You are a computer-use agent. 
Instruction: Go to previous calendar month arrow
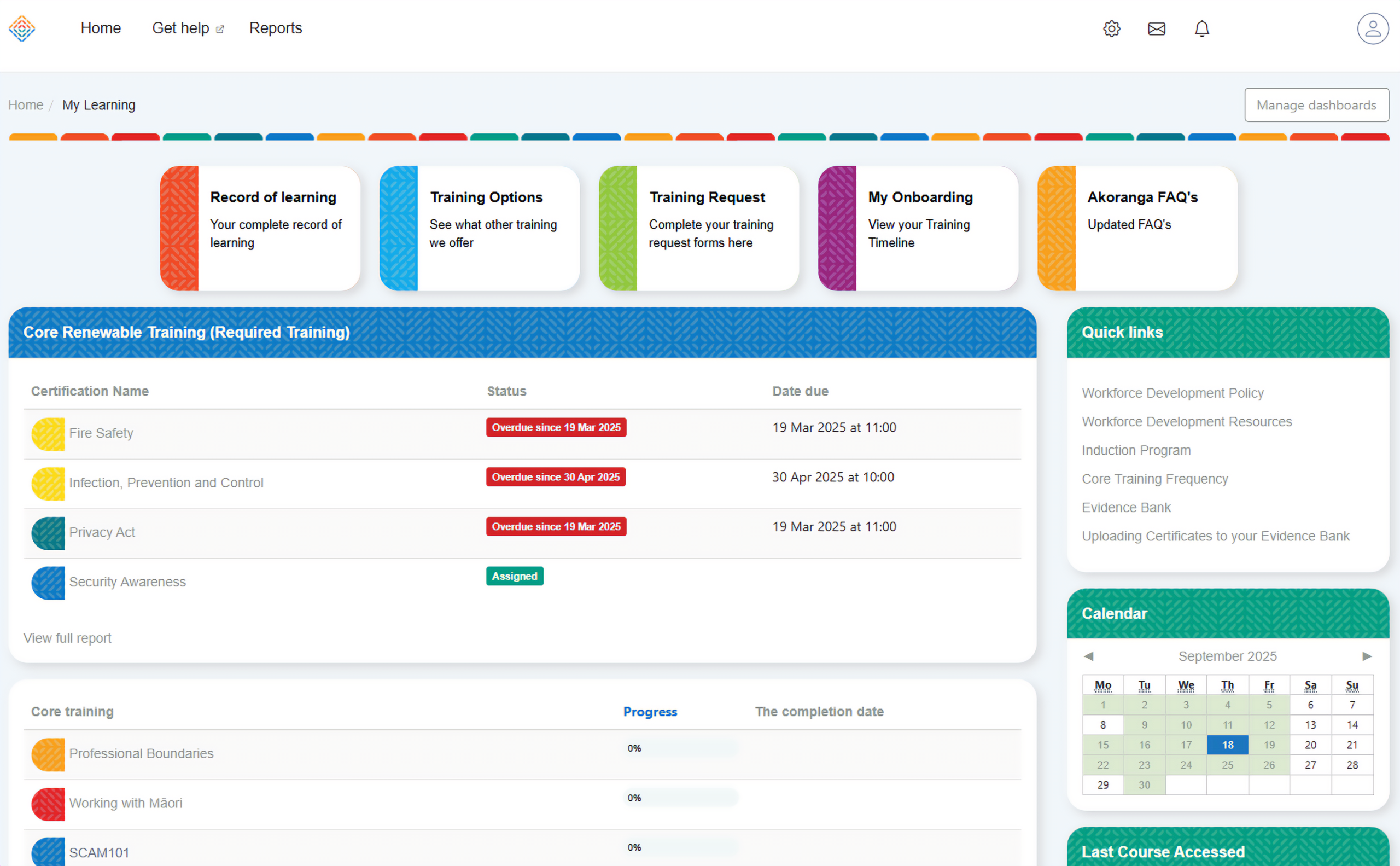pos(1088,656)
